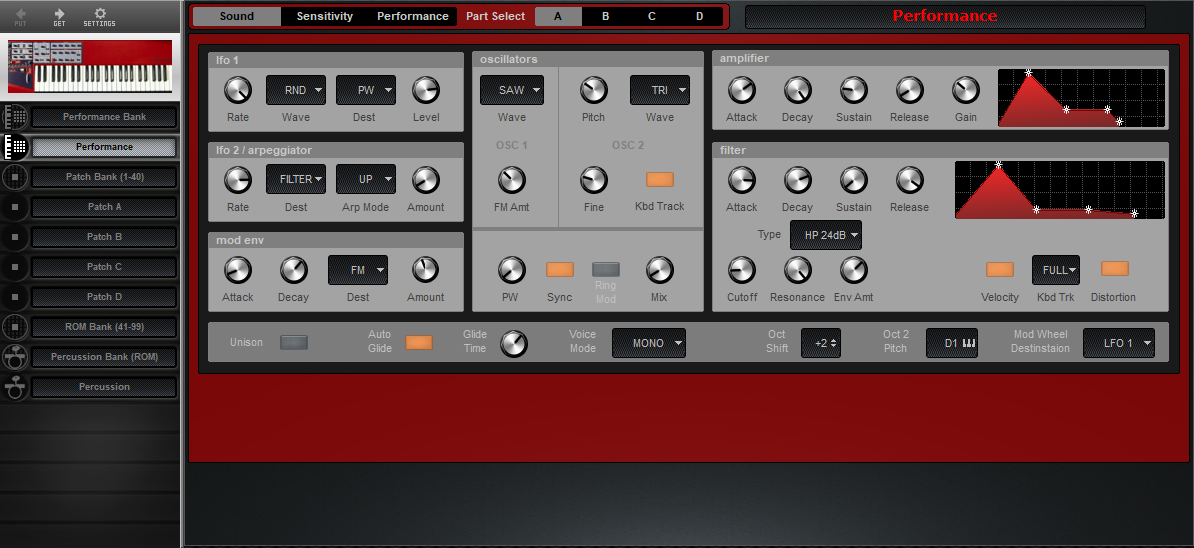
Task: Toggle the Unison switch
Action: 294,342
